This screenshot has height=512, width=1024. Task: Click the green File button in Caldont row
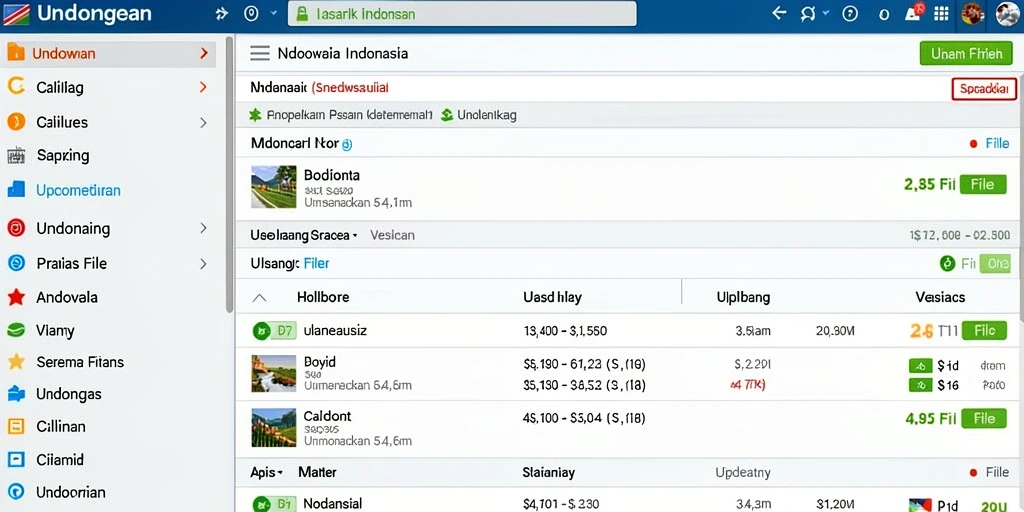tap(984, 418)
